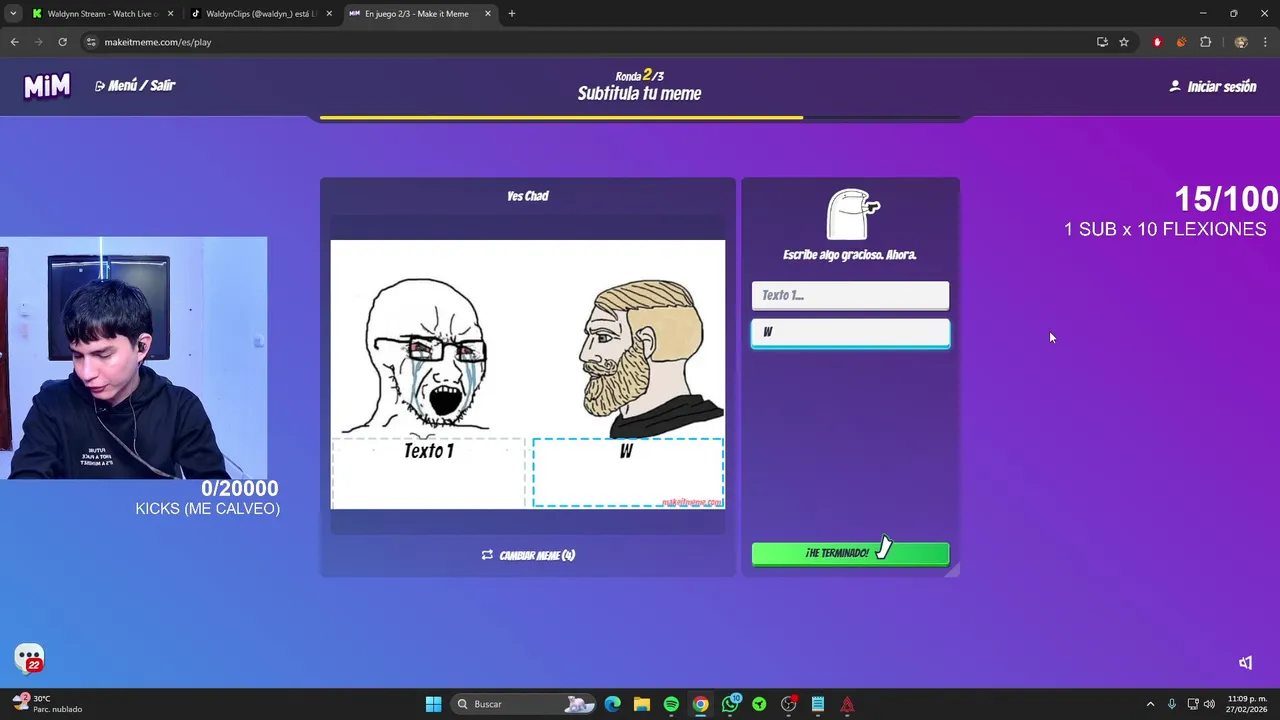Open the green round taskbar app
The height and width of the screenshot is (720, 1280).
(x=759, y=704)
